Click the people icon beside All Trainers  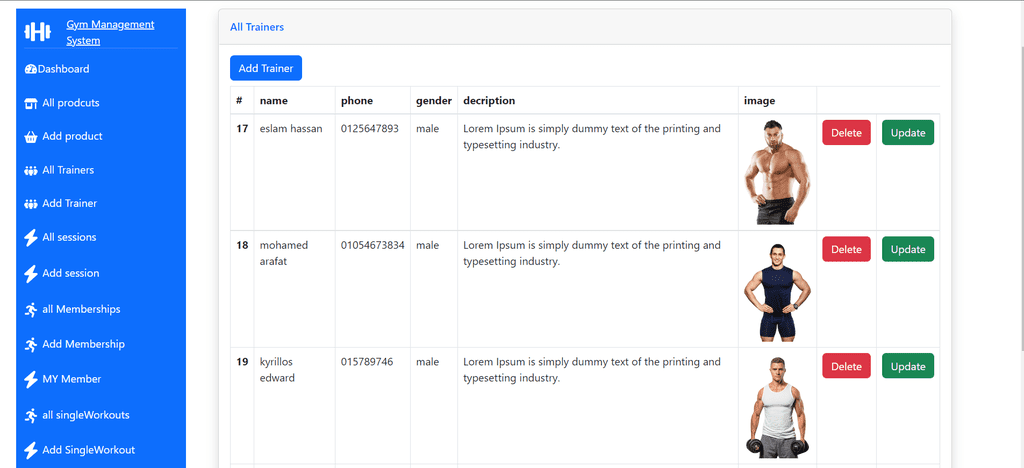click(x=30, y=170)
